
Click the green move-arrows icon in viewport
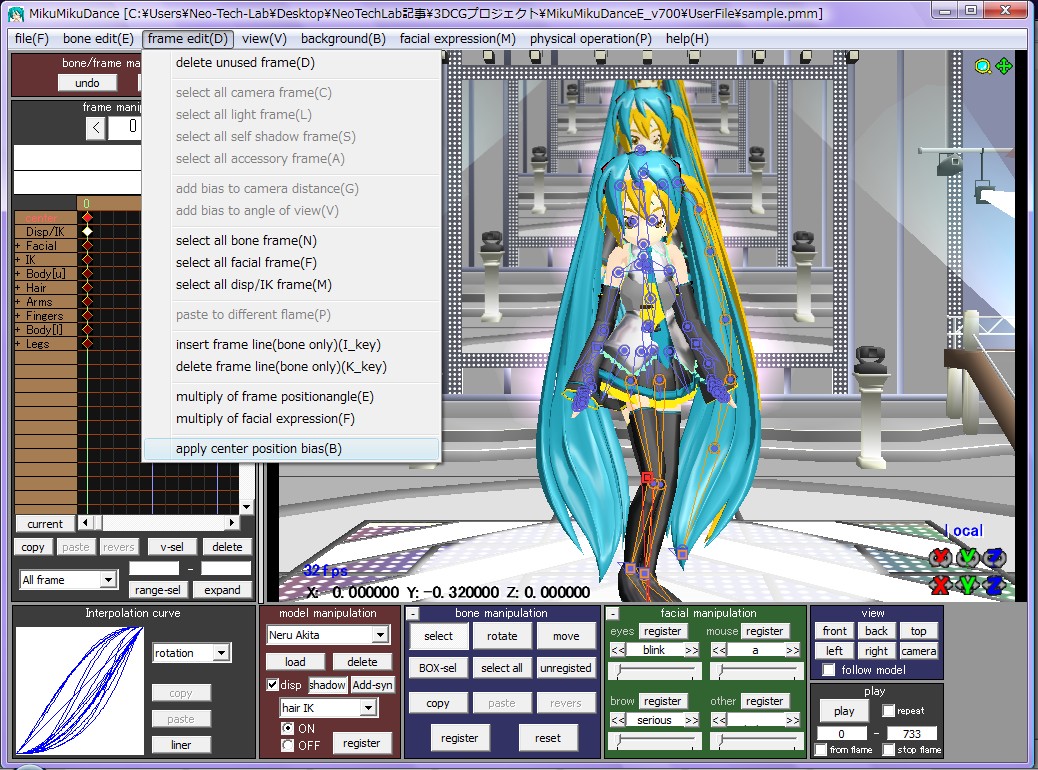pyautogui.click(x=1004, y=66)
